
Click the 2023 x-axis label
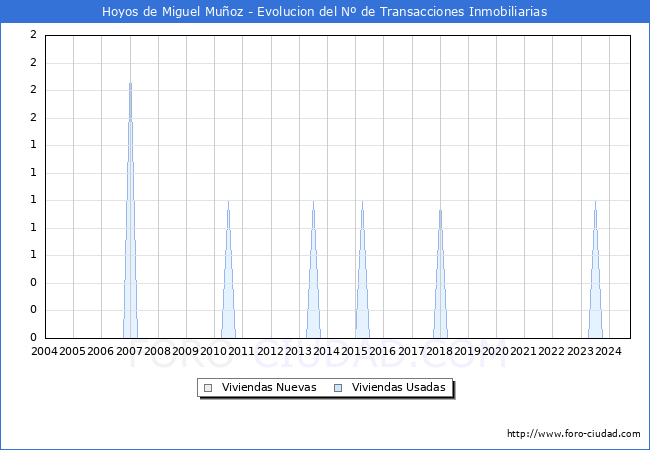[580, 351]
